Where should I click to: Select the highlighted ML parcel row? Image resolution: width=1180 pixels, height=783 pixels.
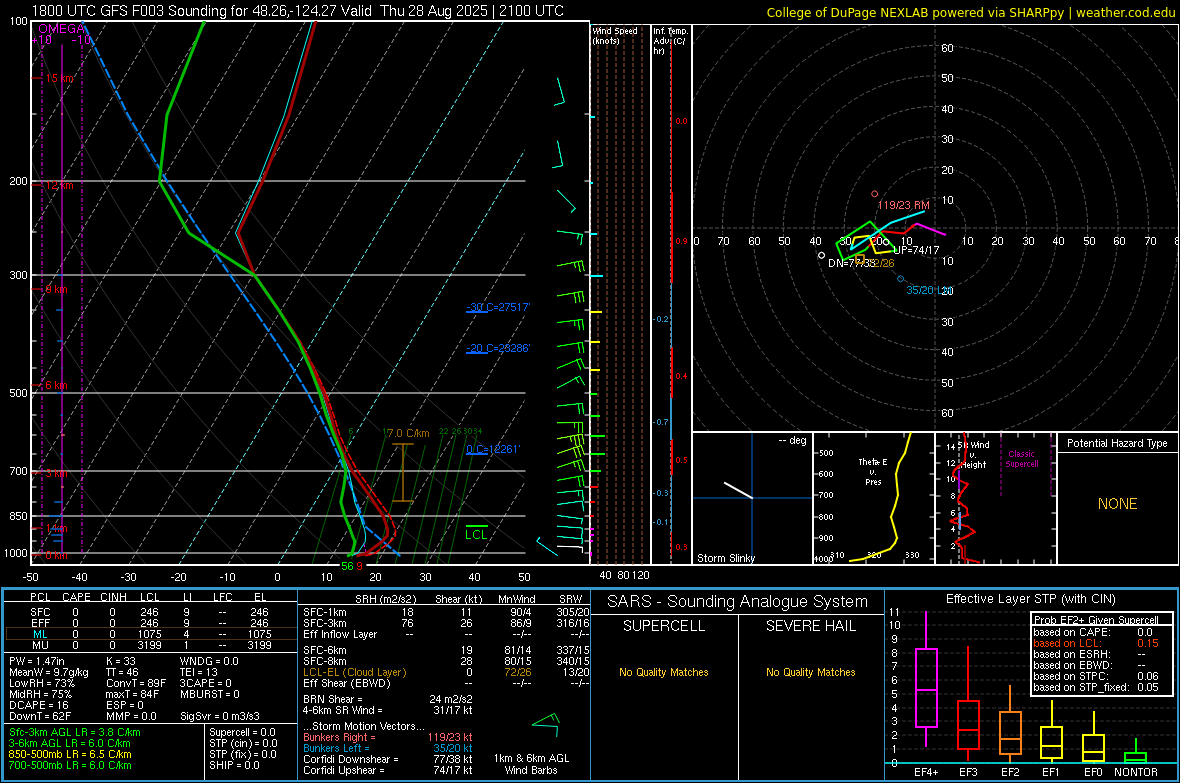tap(149, 634)
